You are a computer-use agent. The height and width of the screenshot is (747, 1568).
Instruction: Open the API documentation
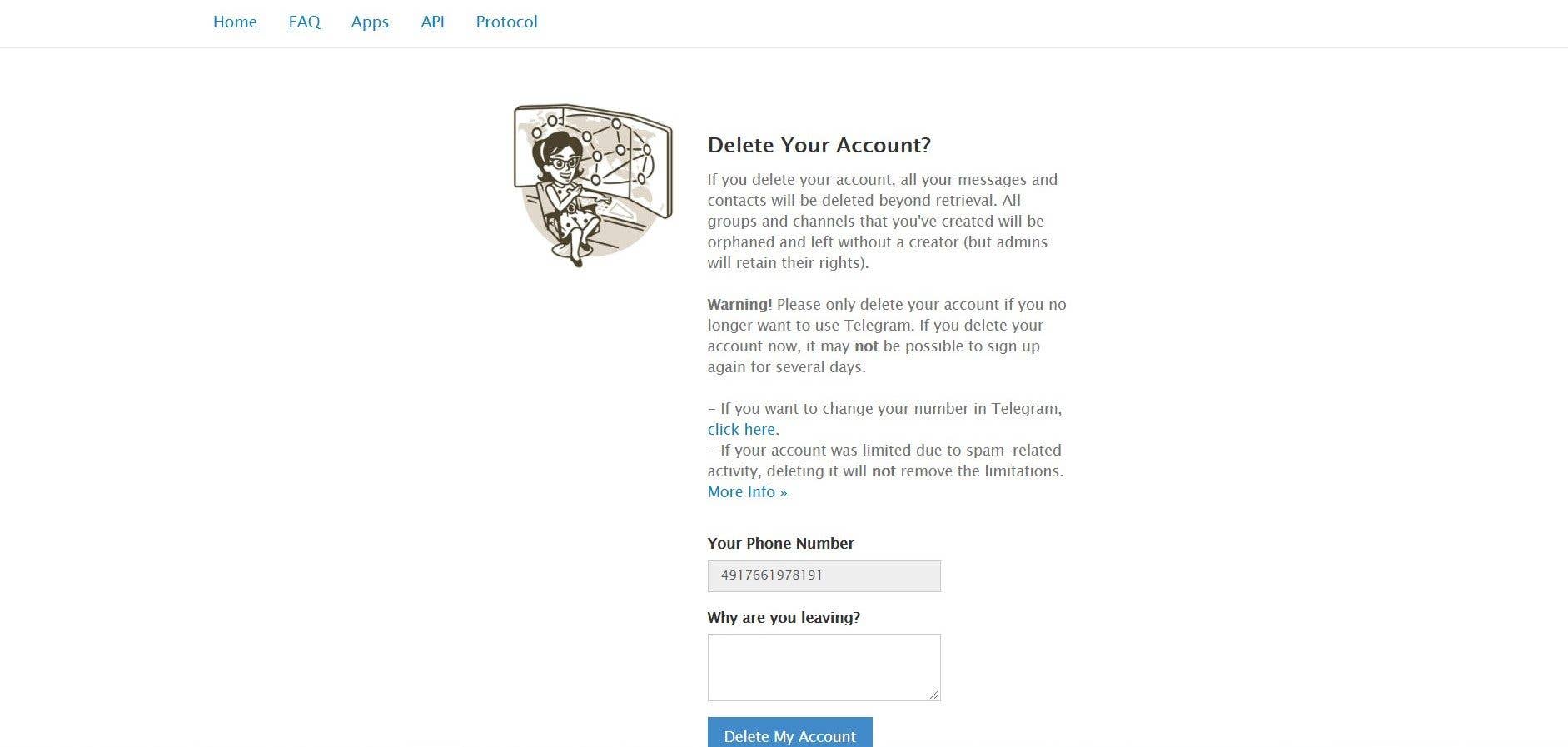click(432, 22)
